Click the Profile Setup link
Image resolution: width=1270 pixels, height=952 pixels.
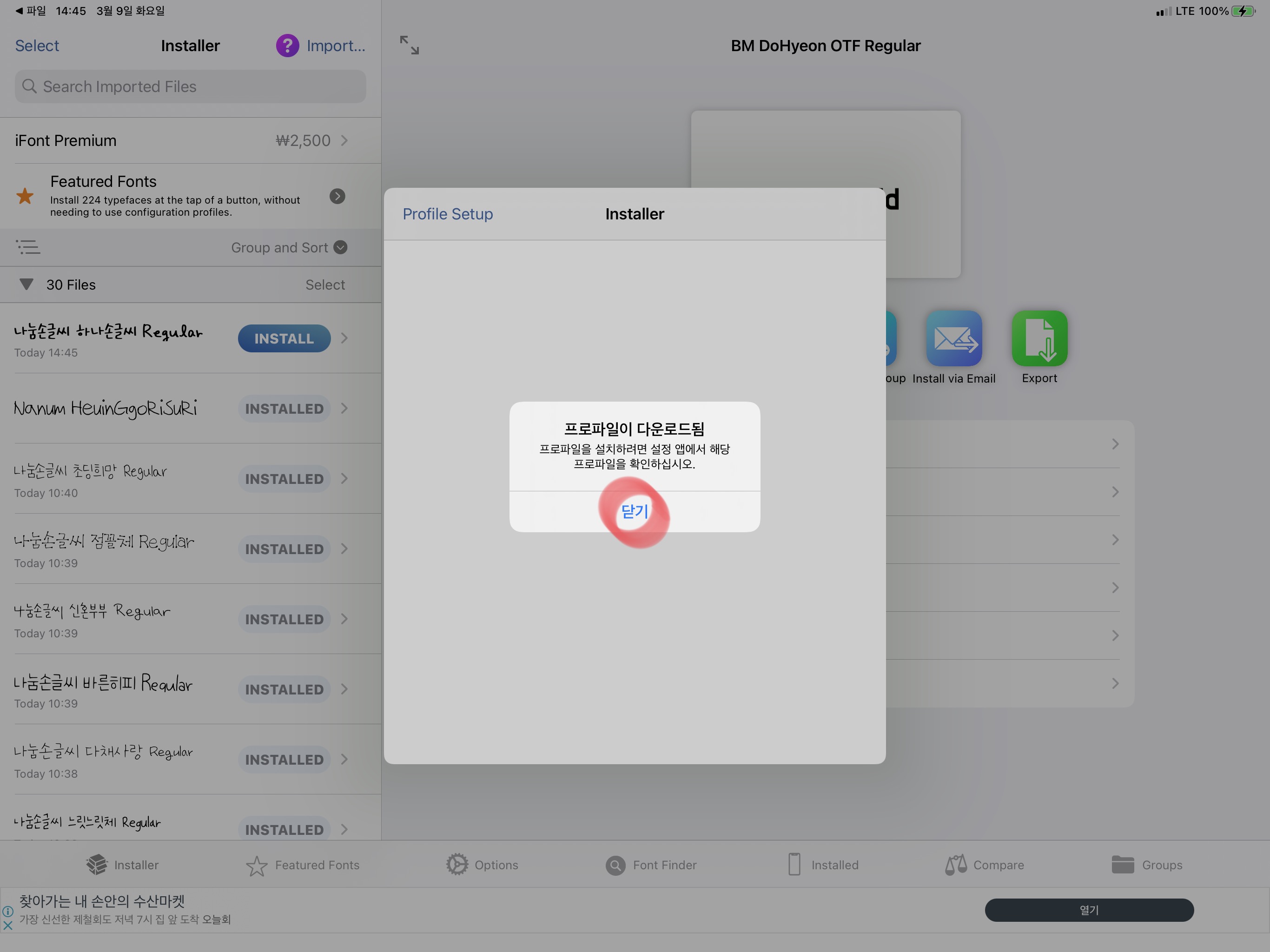(447, 214)
